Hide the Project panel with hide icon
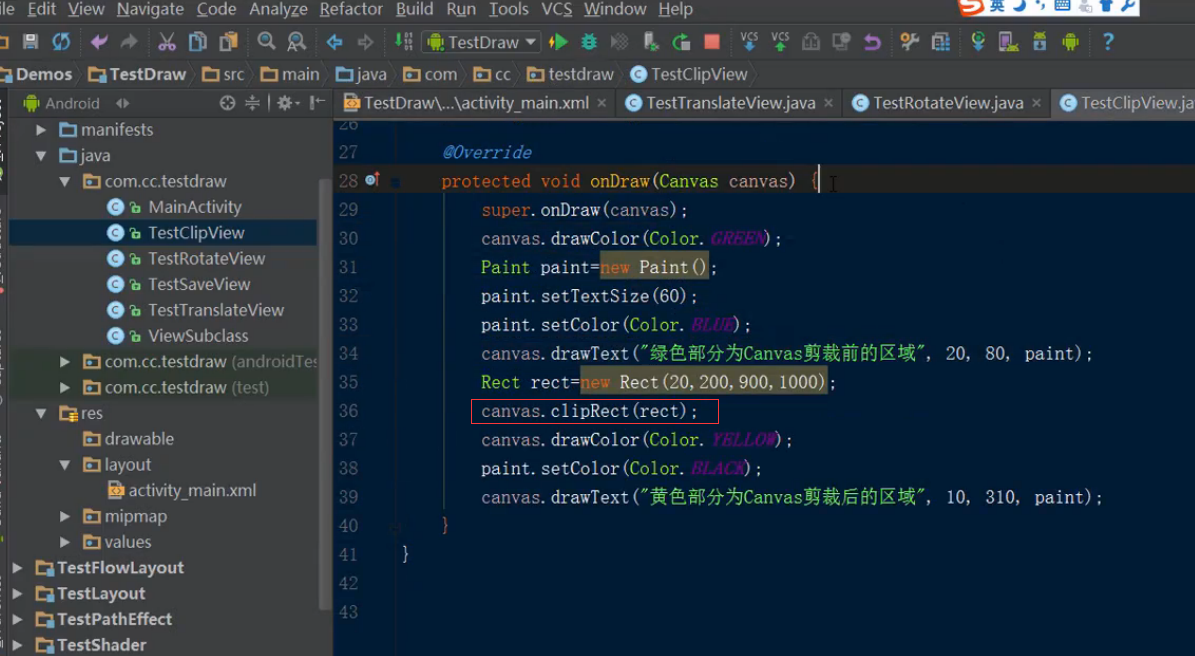This screenshot has width=1195, height=656. pyautogui.click(x=318, y=103)
